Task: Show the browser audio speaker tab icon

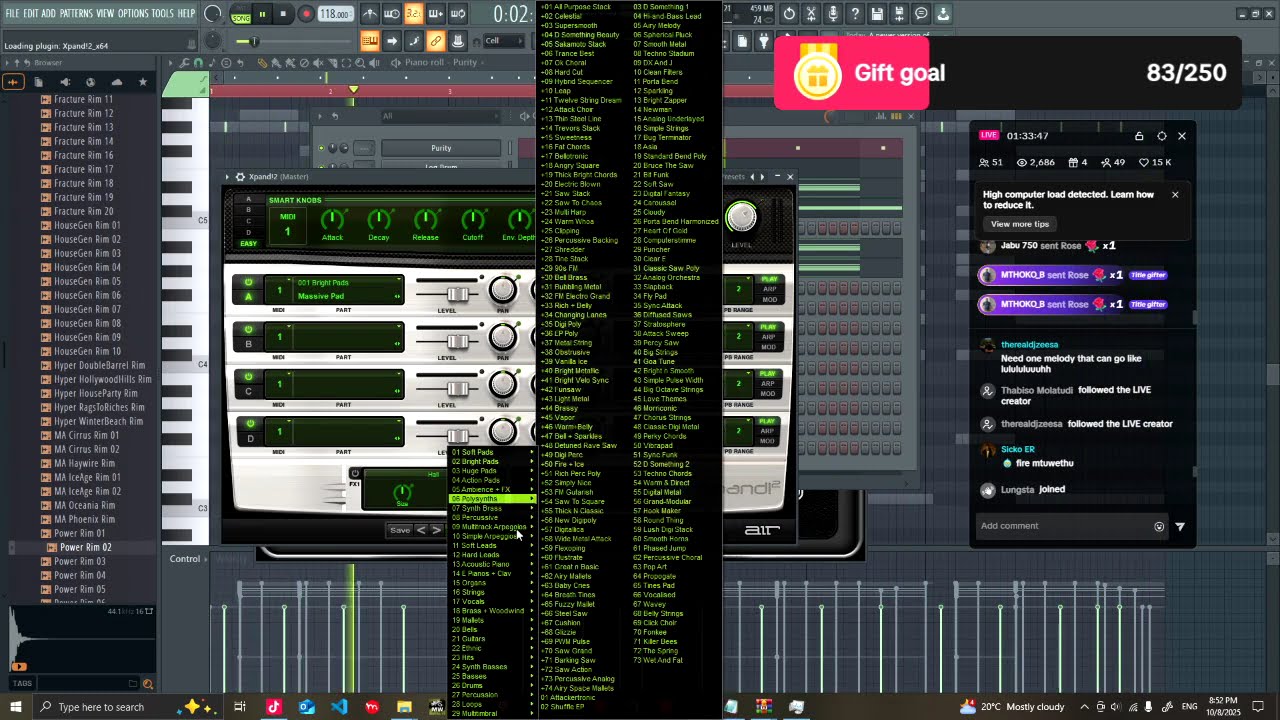Action: click(x=65, y=82)
